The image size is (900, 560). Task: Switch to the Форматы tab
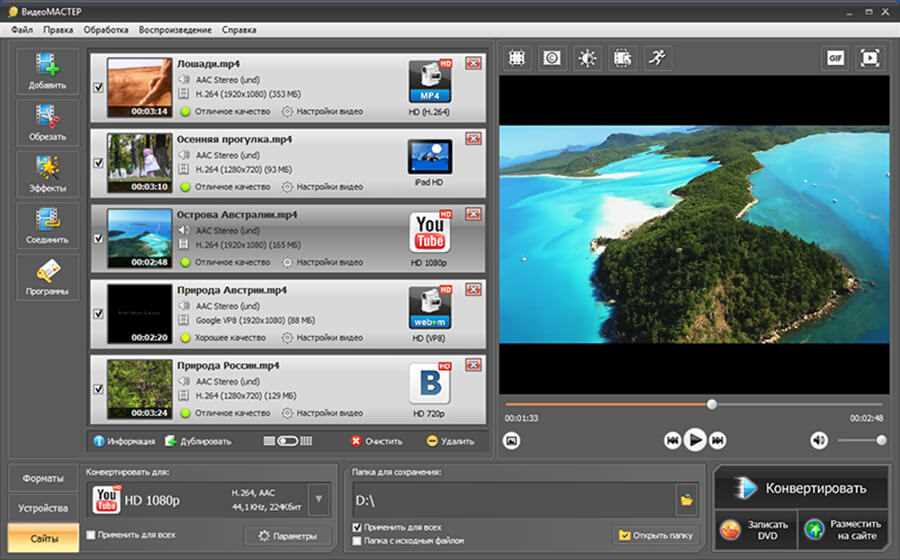(x=43, y=478)
